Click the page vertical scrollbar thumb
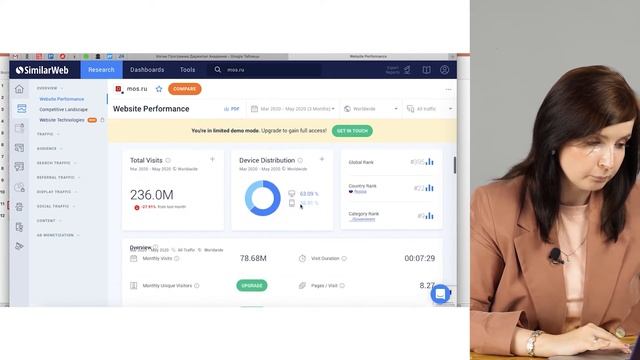 click(x=455, y=165)
